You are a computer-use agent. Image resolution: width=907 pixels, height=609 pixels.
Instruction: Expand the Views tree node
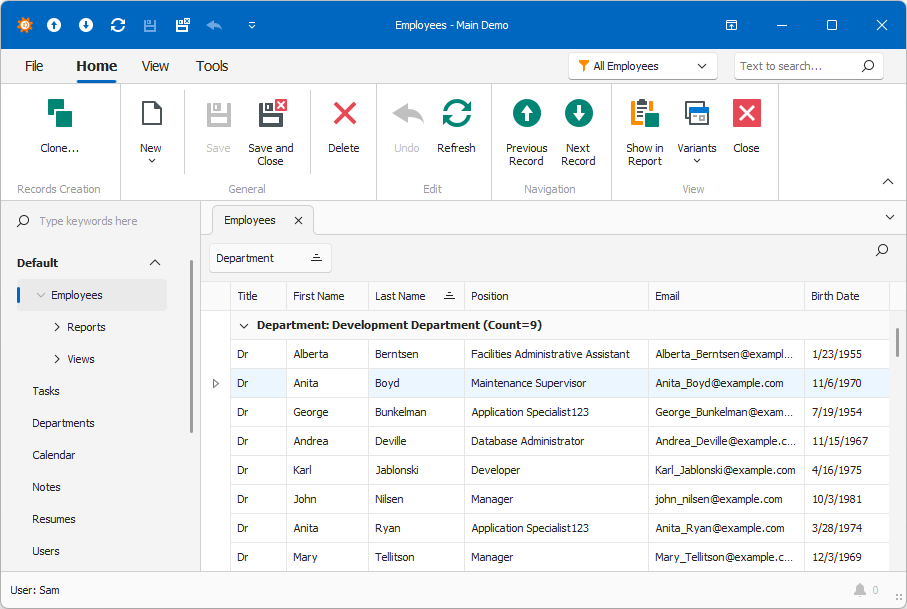[57, 359]
